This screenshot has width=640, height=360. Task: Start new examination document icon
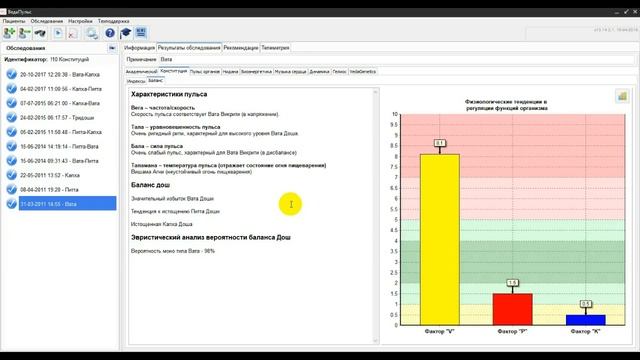pyautogui.click(x=58, y=33)
